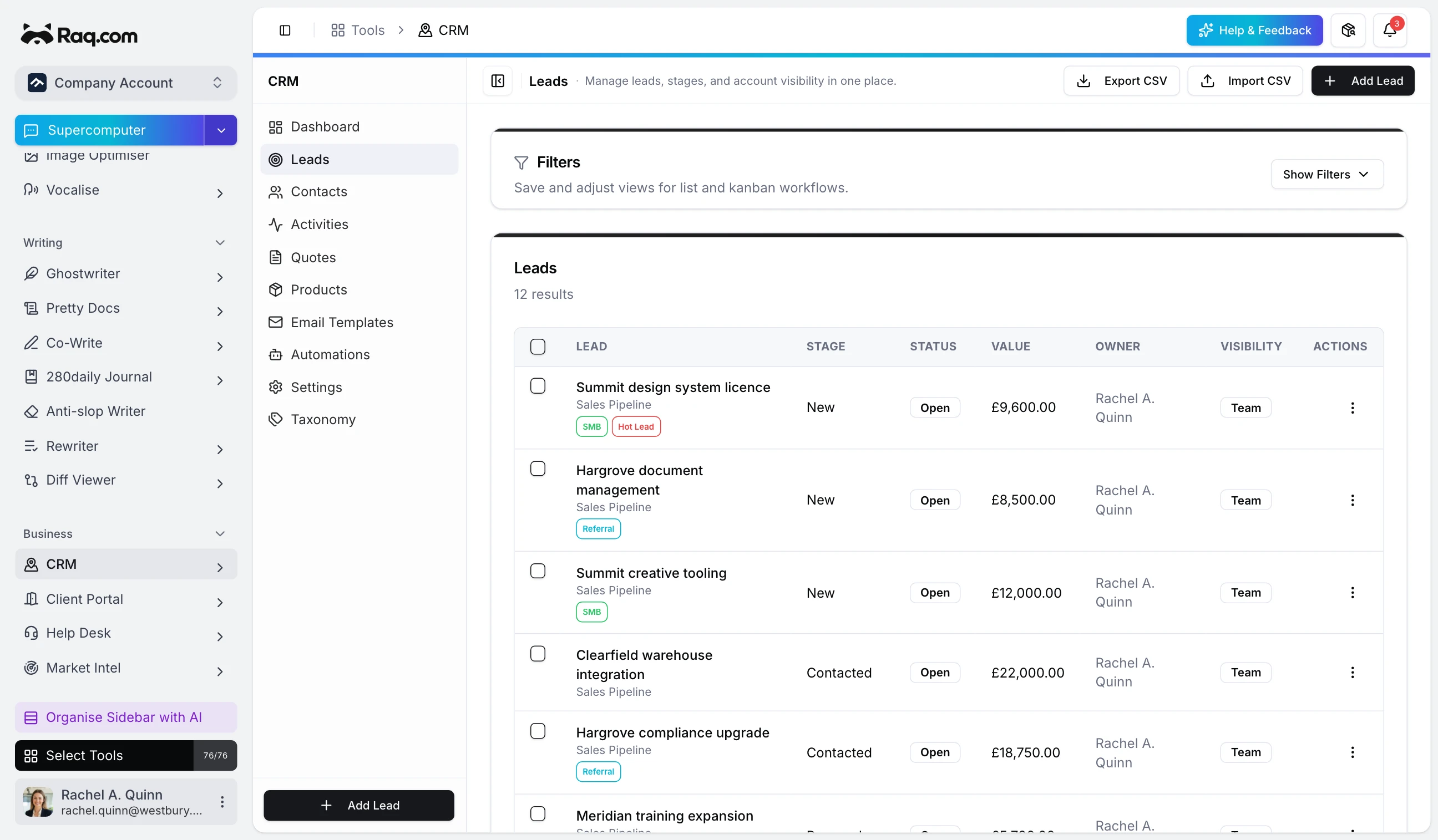Expand the Help Desk submenu

coord(220,637)
